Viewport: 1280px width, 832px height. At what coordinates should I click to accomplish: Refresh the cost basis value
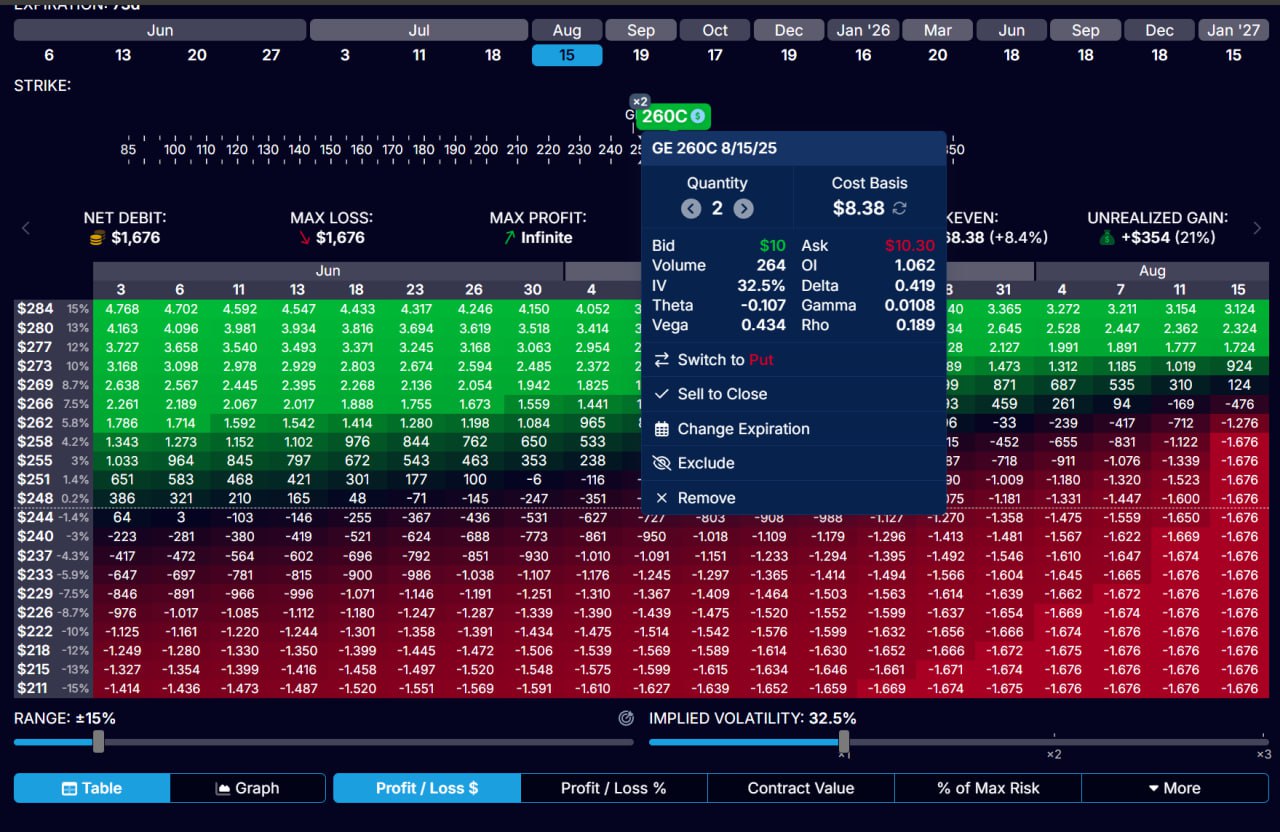coord(900,208)
